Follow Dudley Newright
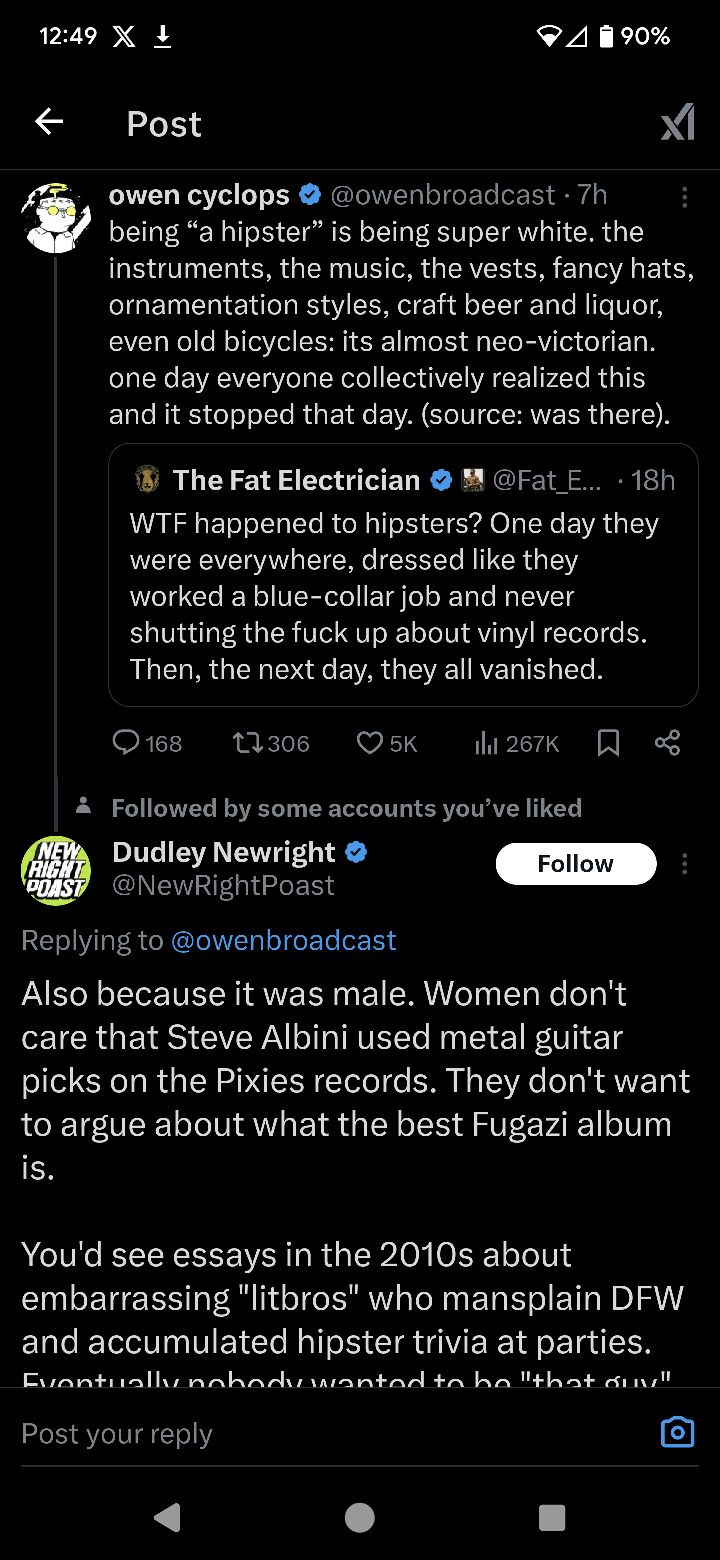720x1560 pixels. pyautogui.click(x=575, y=864)
